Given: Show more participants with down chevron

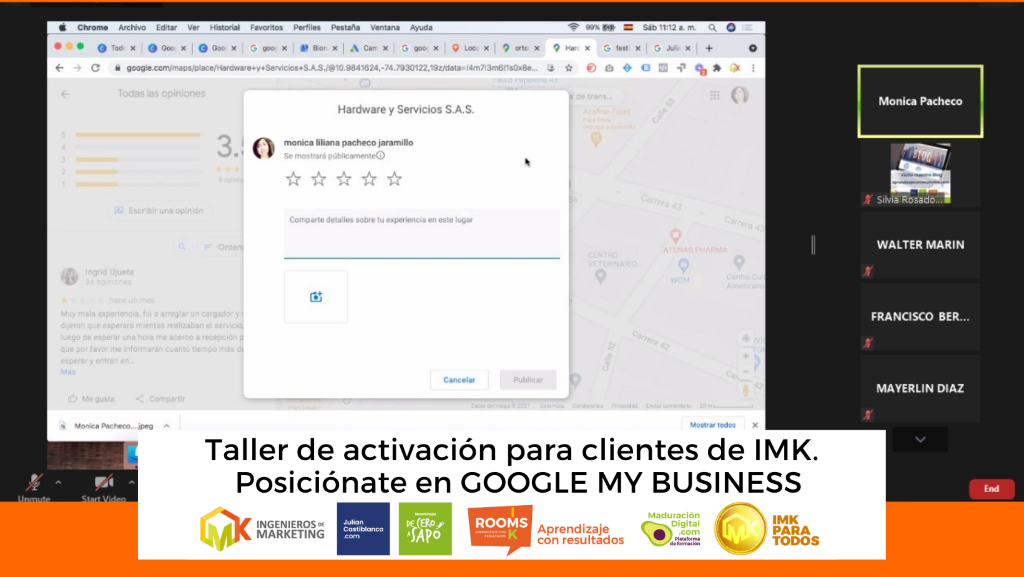Looking at the screenshot, I should coord(920,440).
